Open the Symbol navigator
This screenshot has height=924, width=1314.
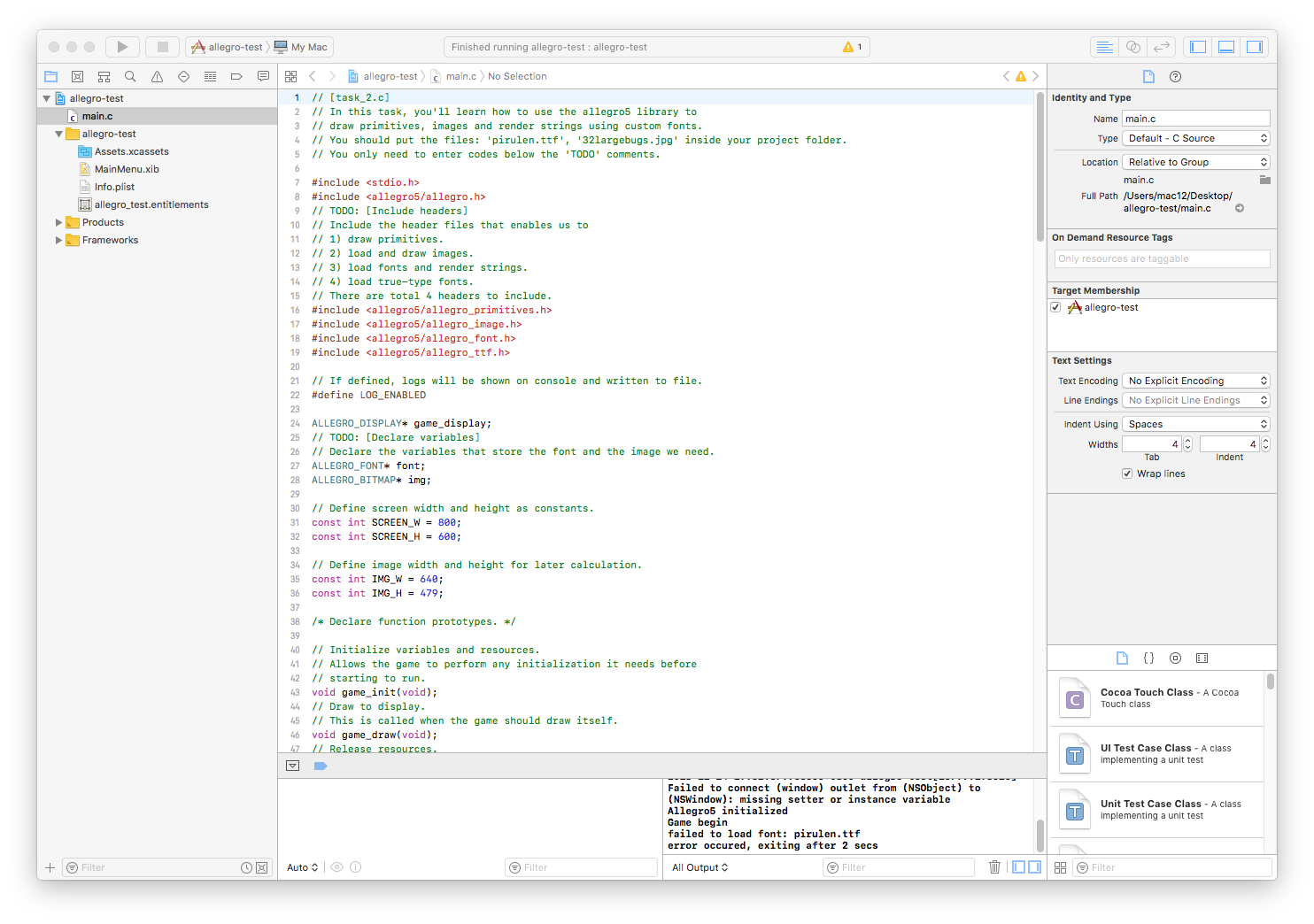coord(104,76)
